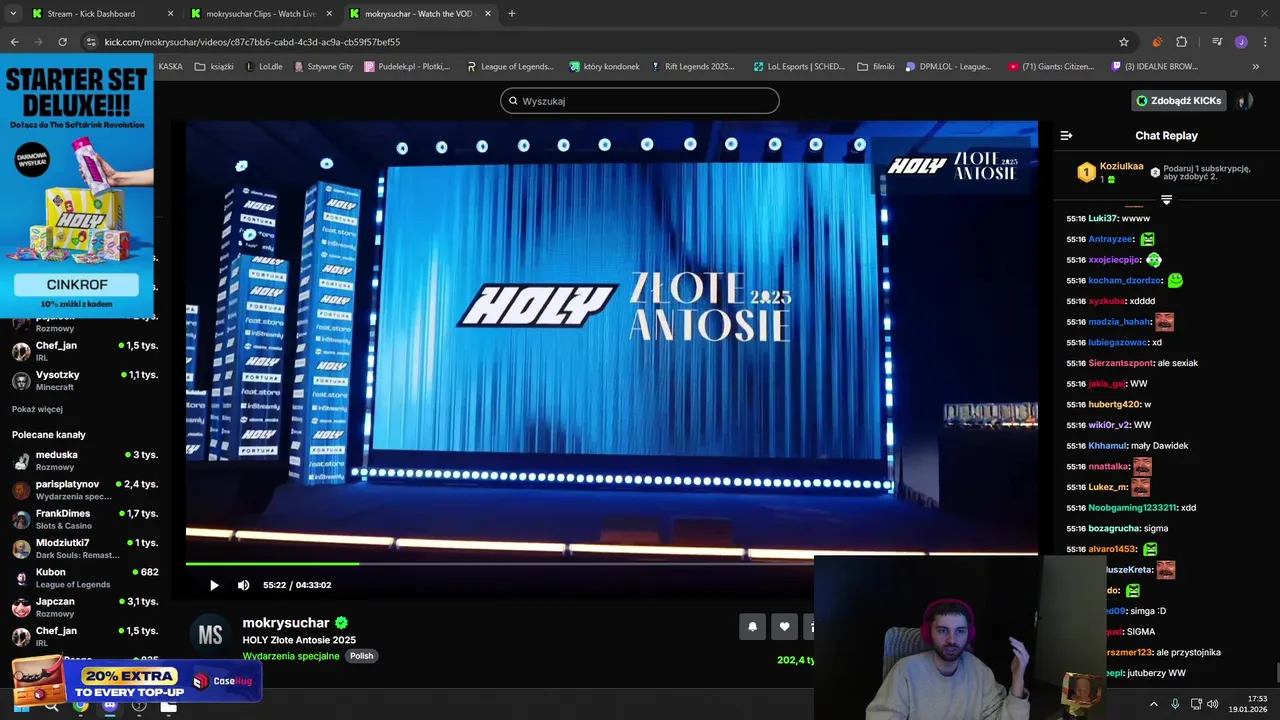1280x720 pixels.
Task: Click chat user Luki37
Action: pyautogui.click(x=1102, y=218)
